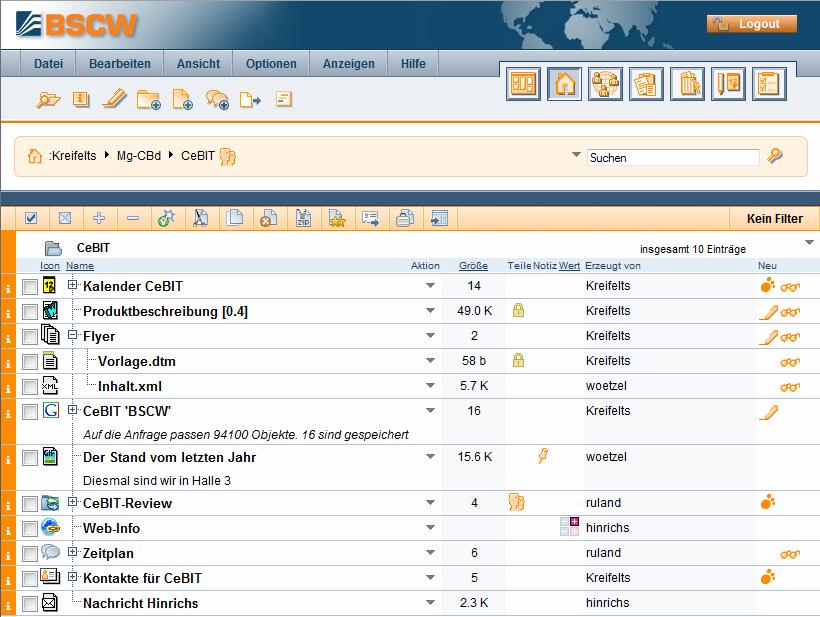Open the Mg-CBd breadcrumb link
The width and height of the screenshot is (820, 617).
(x=139, y=156)
